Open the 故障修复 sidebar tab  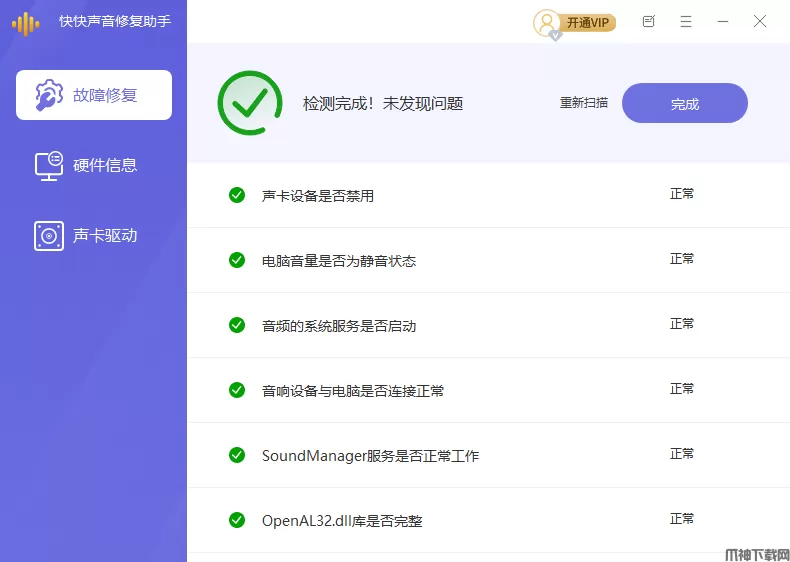[94, 95]
